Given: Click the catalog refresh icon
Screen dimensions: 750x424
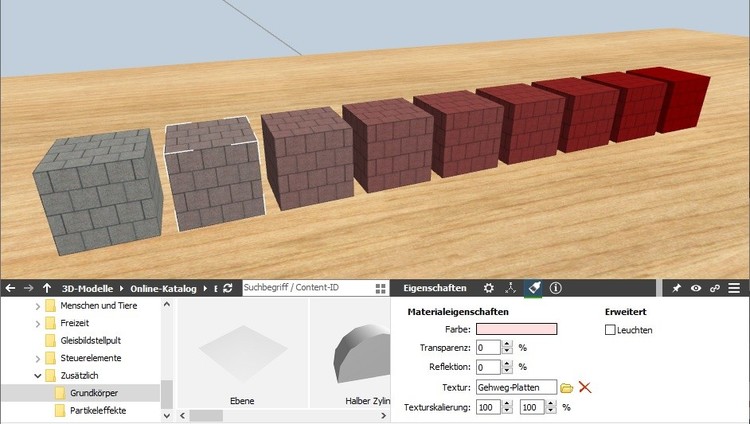Looking at the screenshot, I should (227, 288).
